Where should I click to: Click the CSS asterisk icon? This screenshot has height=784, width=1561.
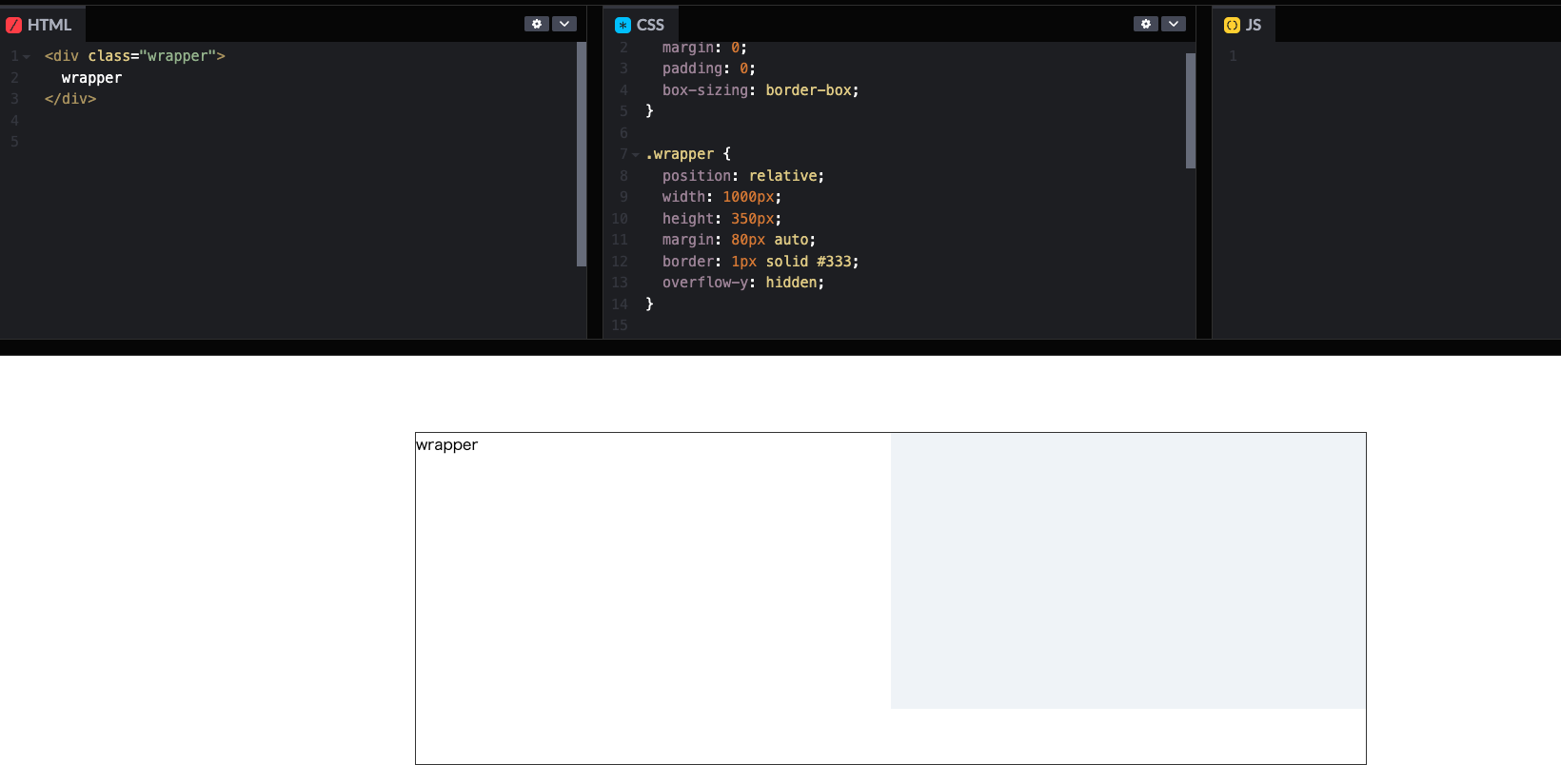pyautogui.click(x=623, y=26)
